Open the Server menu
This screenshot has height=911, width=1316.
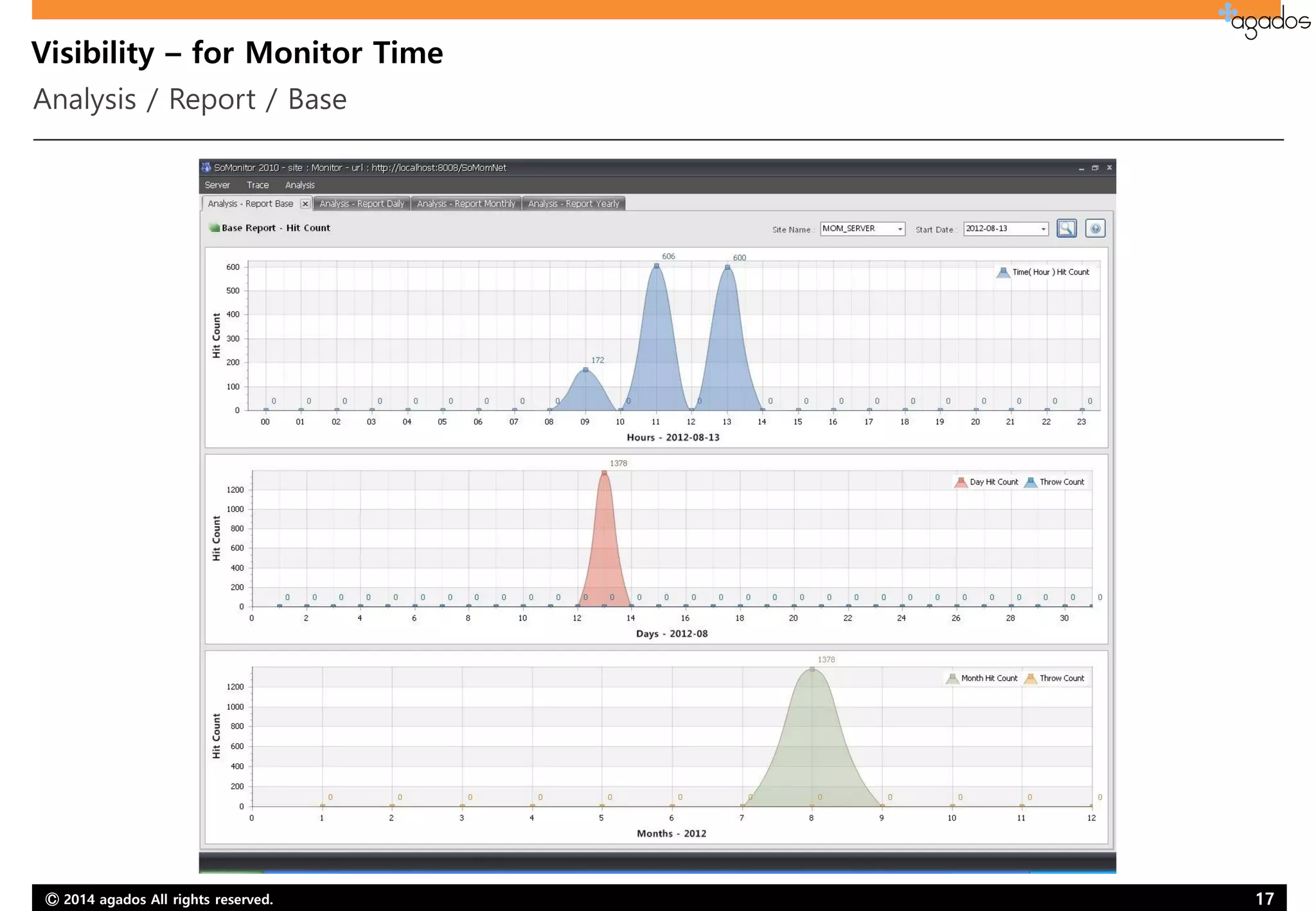[217, 185]
